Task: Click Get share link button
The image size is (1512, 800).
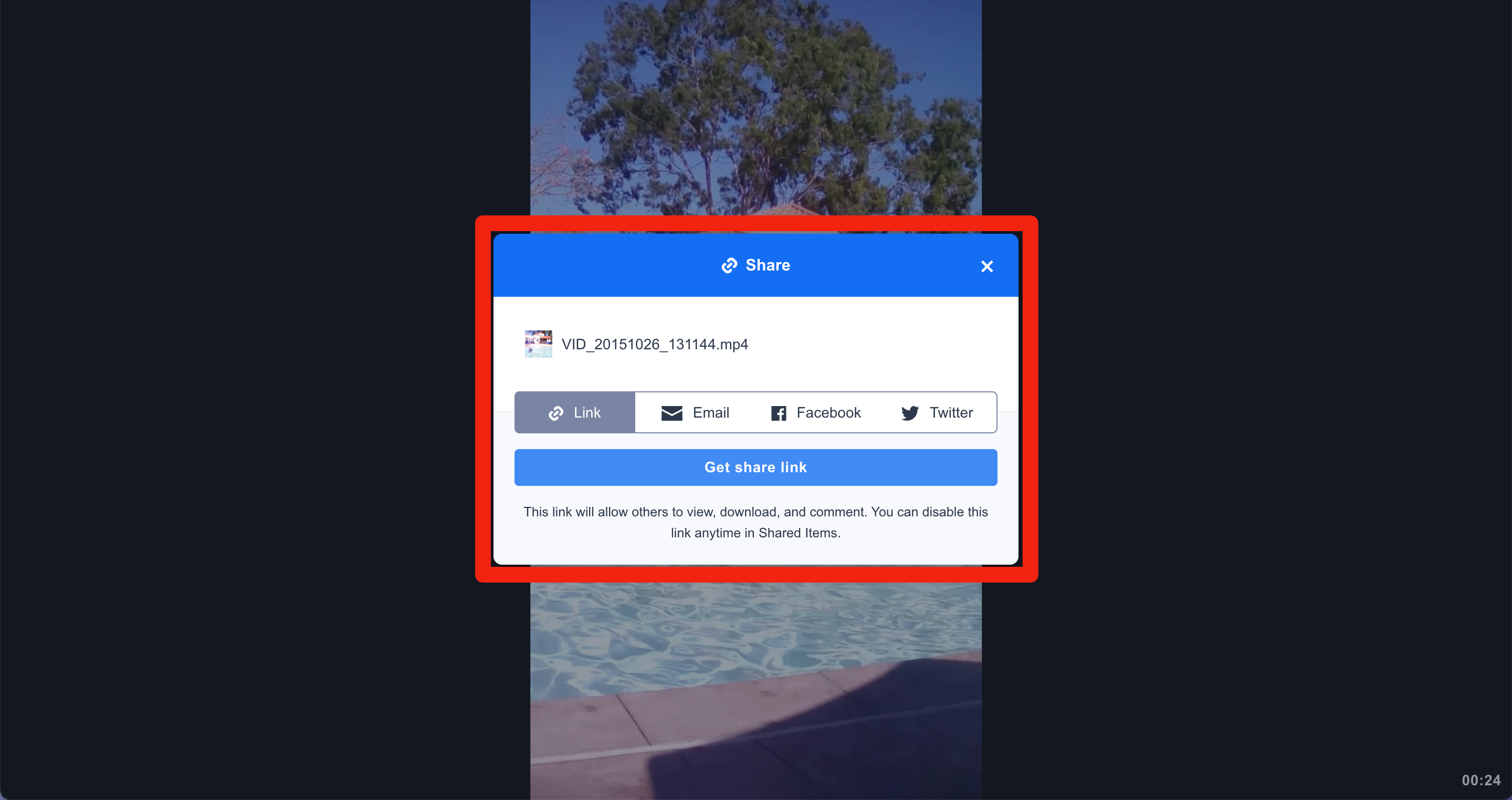Action: tap(755, 467)
